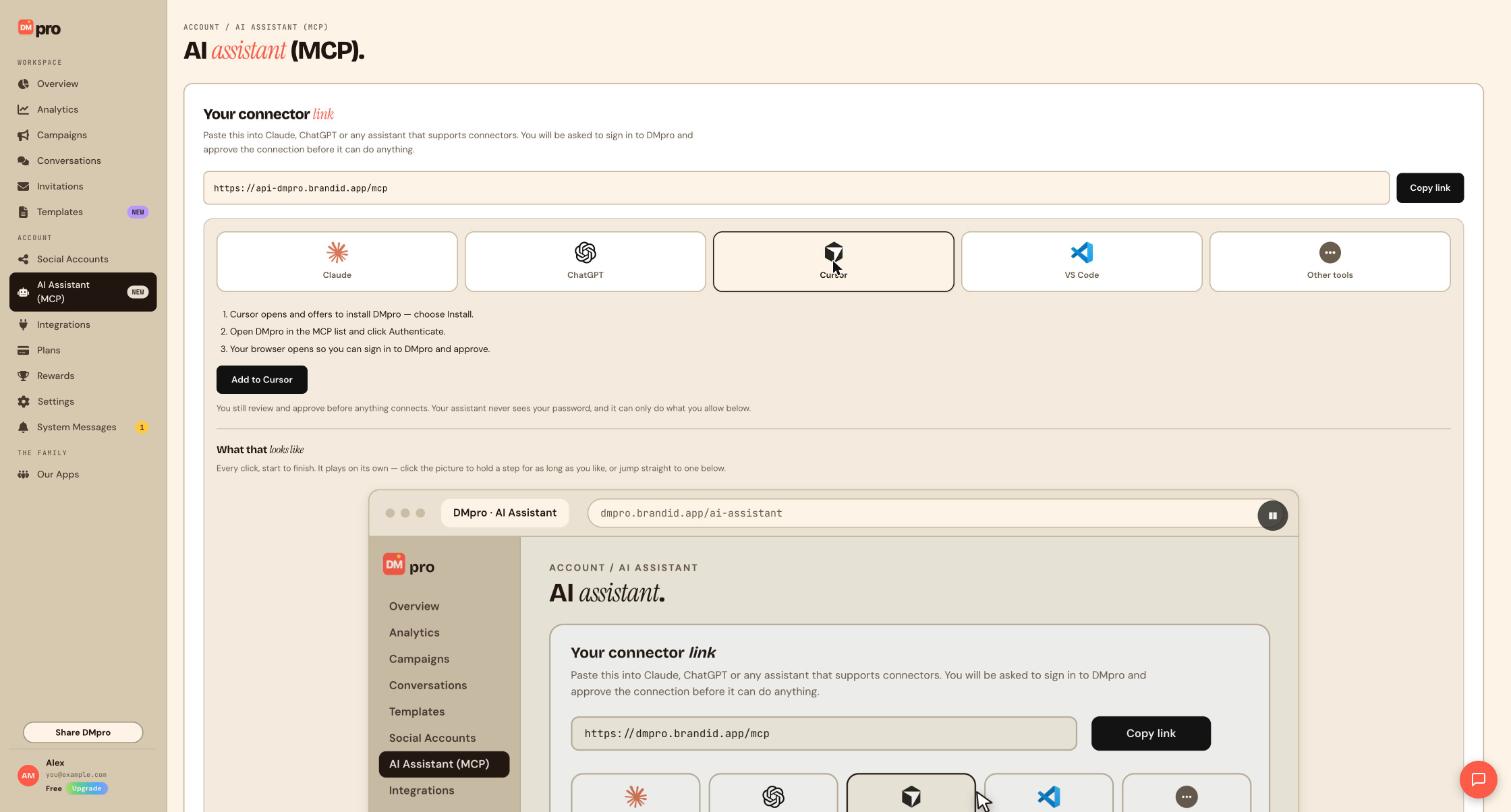Viewport: 1511px width, 812px height.
Task: Copy the connector link with Copy link
Action: point(1429,188)
